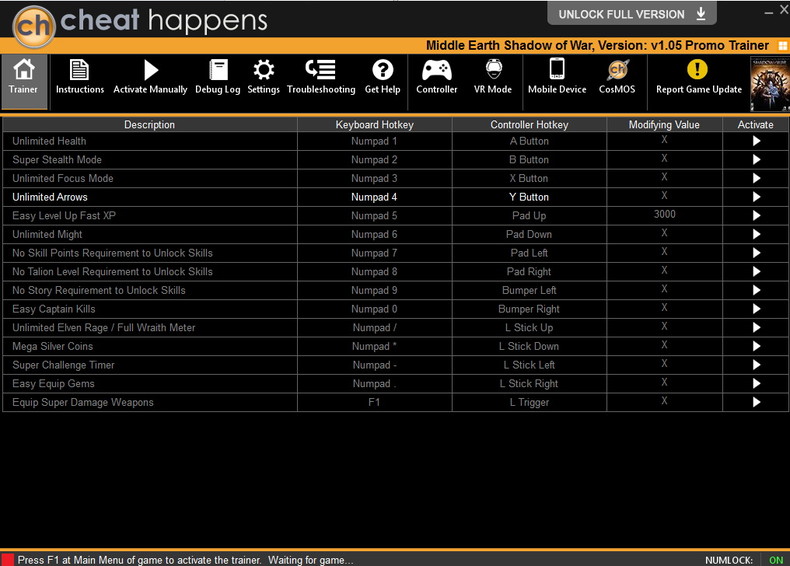The width and height of the screenshot is (790, 566).
Task: Open the Instructions document
Action: pyautogui.click(x=80, y=77)
